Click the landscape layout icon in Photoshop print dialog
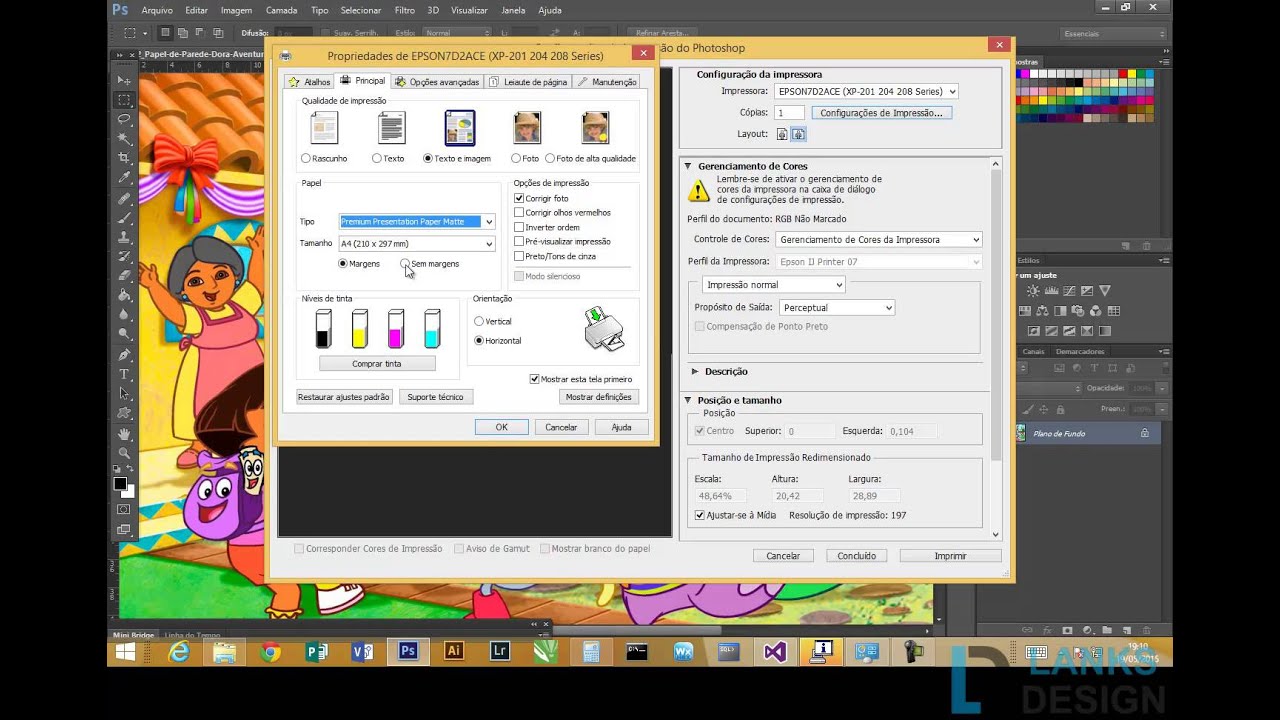The width and height of the screenshot is (1280, 720). [x=798, y=134]
